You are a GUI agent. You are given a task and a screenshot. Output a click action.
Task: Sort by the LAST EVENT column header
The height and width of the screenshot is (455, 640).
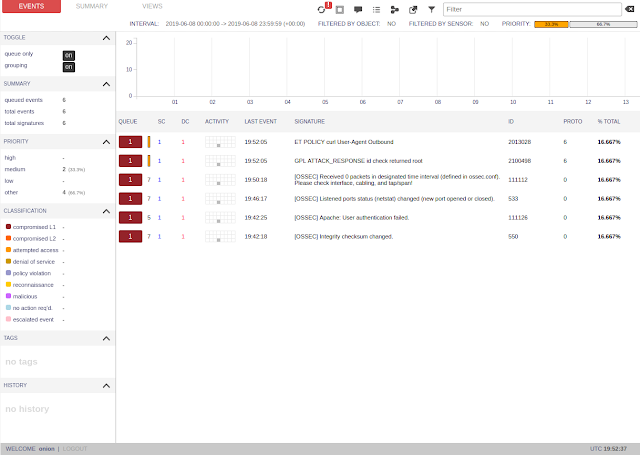click(260, 122)
